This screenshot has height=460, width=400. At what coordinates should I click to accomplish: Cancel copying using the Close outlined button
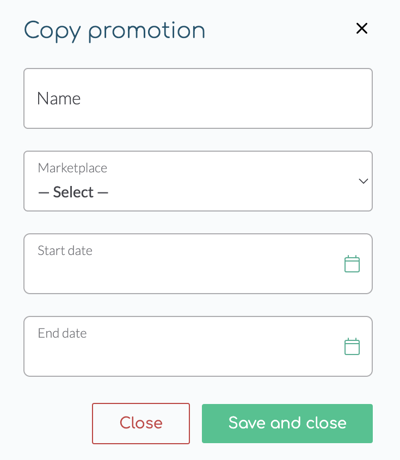click(x=141, y=423)
